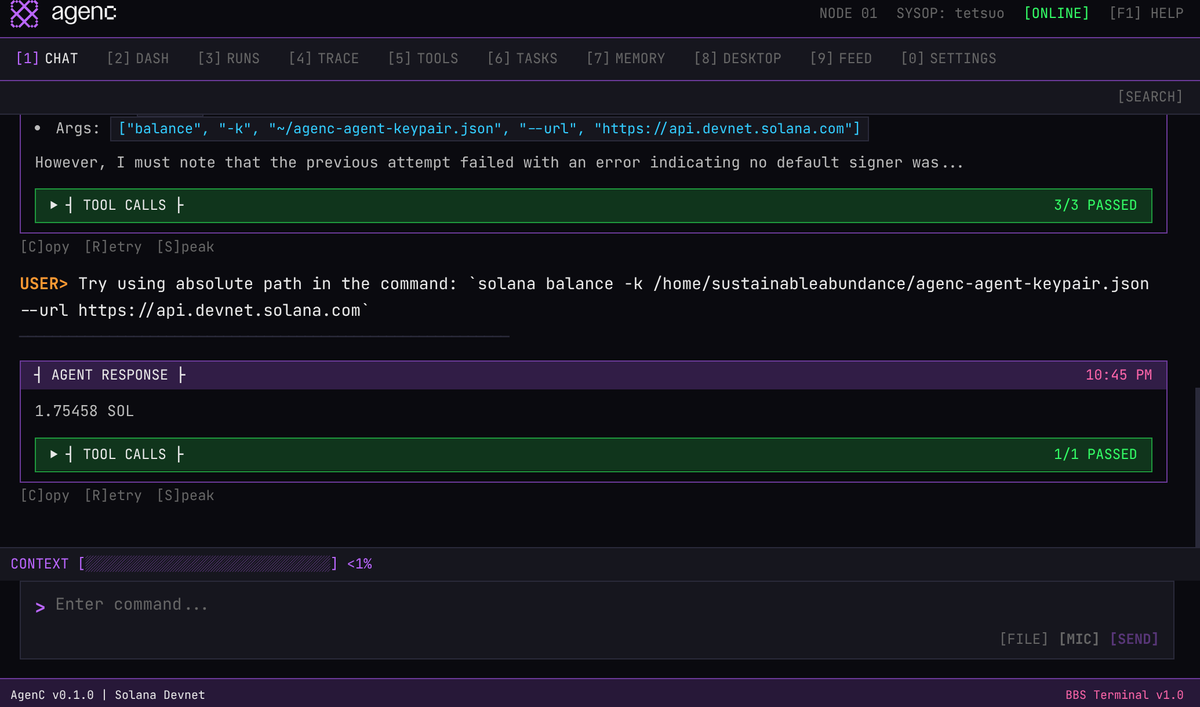Screen dimensions: 1200x707
Task: Click BBS Terminal v1.0 status text
Action: tap(1124, 694)
